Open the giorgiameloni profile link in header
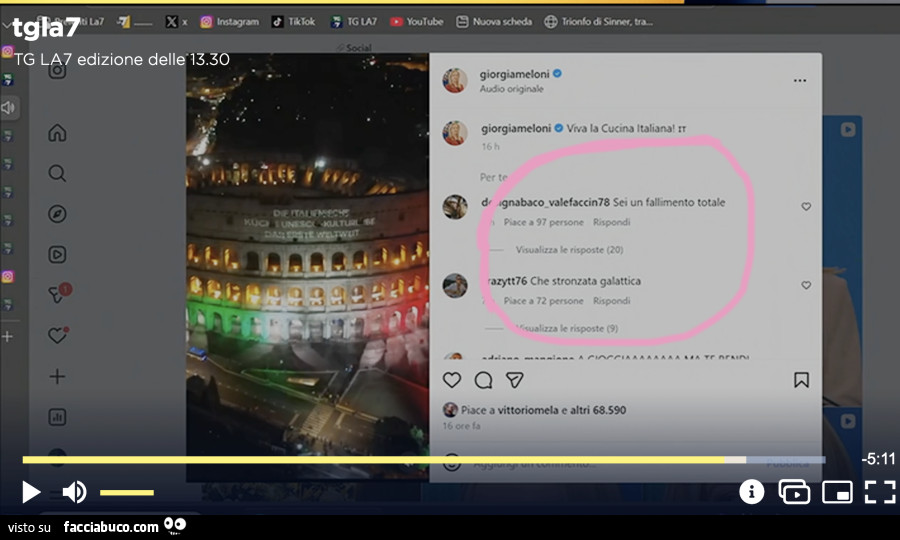900x540 pixels. click(514, 73)
